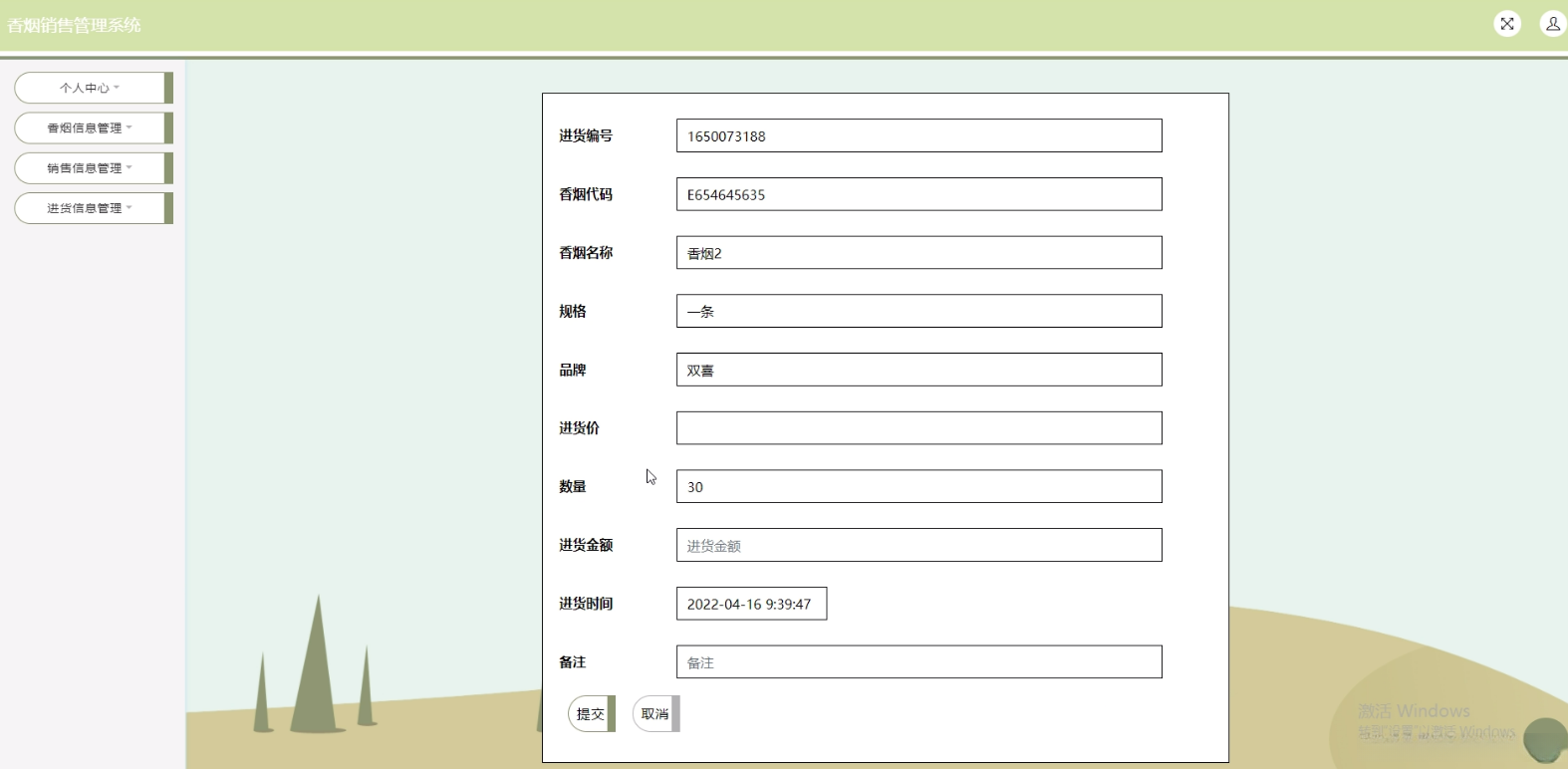This screenshot has width=1568, height=769.
Task: Toggle fullscreen mode icon in header
Action: 1507,24
